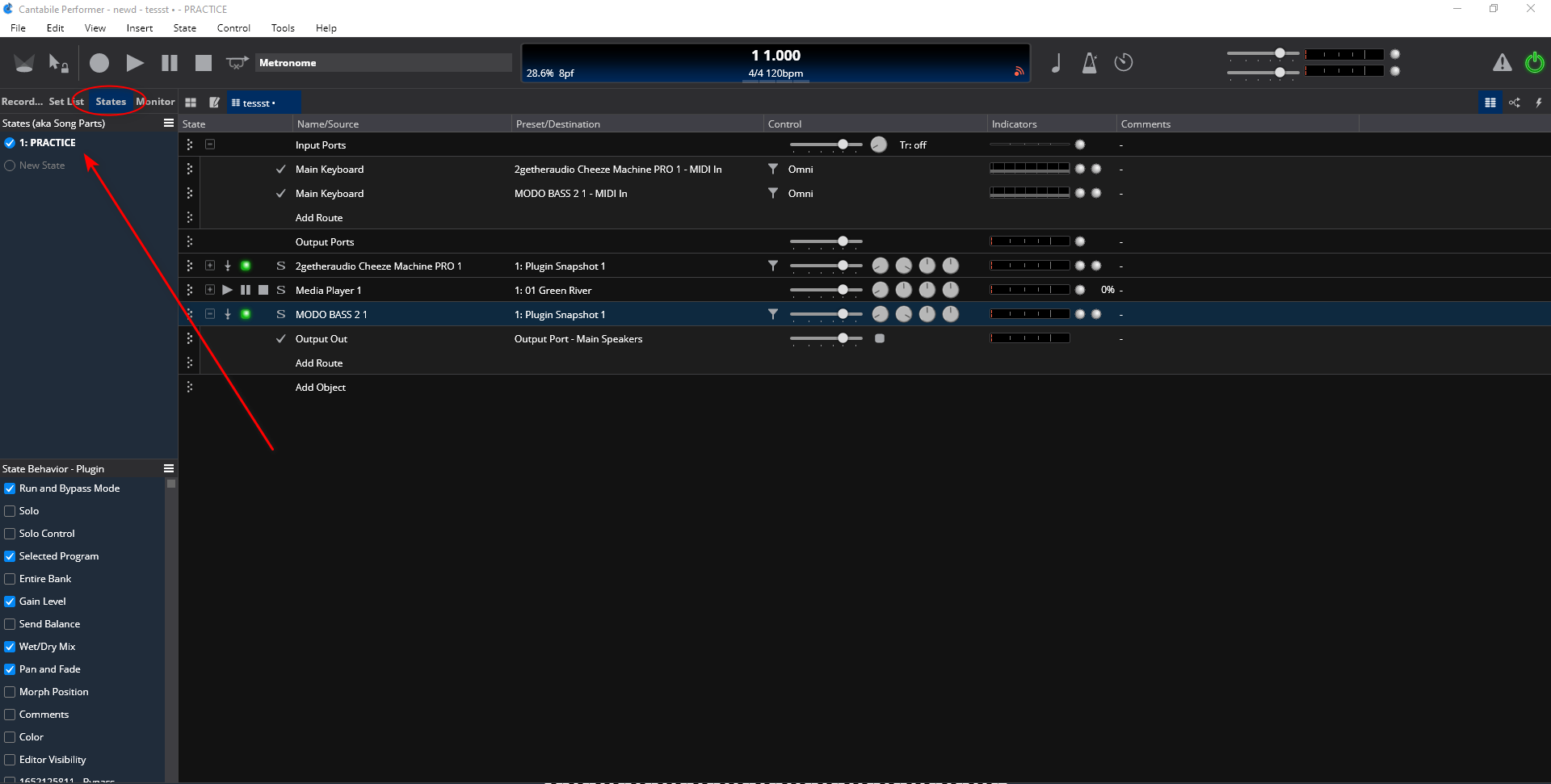Enable the Solo state behavior checkbox
This screenshot has width=1551, height=784.
11,511
